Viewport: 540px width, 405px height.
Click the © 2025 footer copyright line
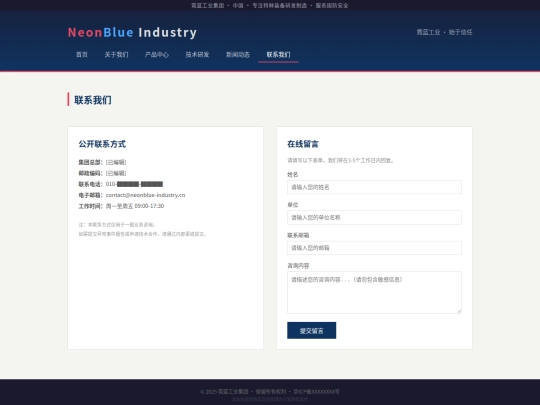click(x=270, y=392)
